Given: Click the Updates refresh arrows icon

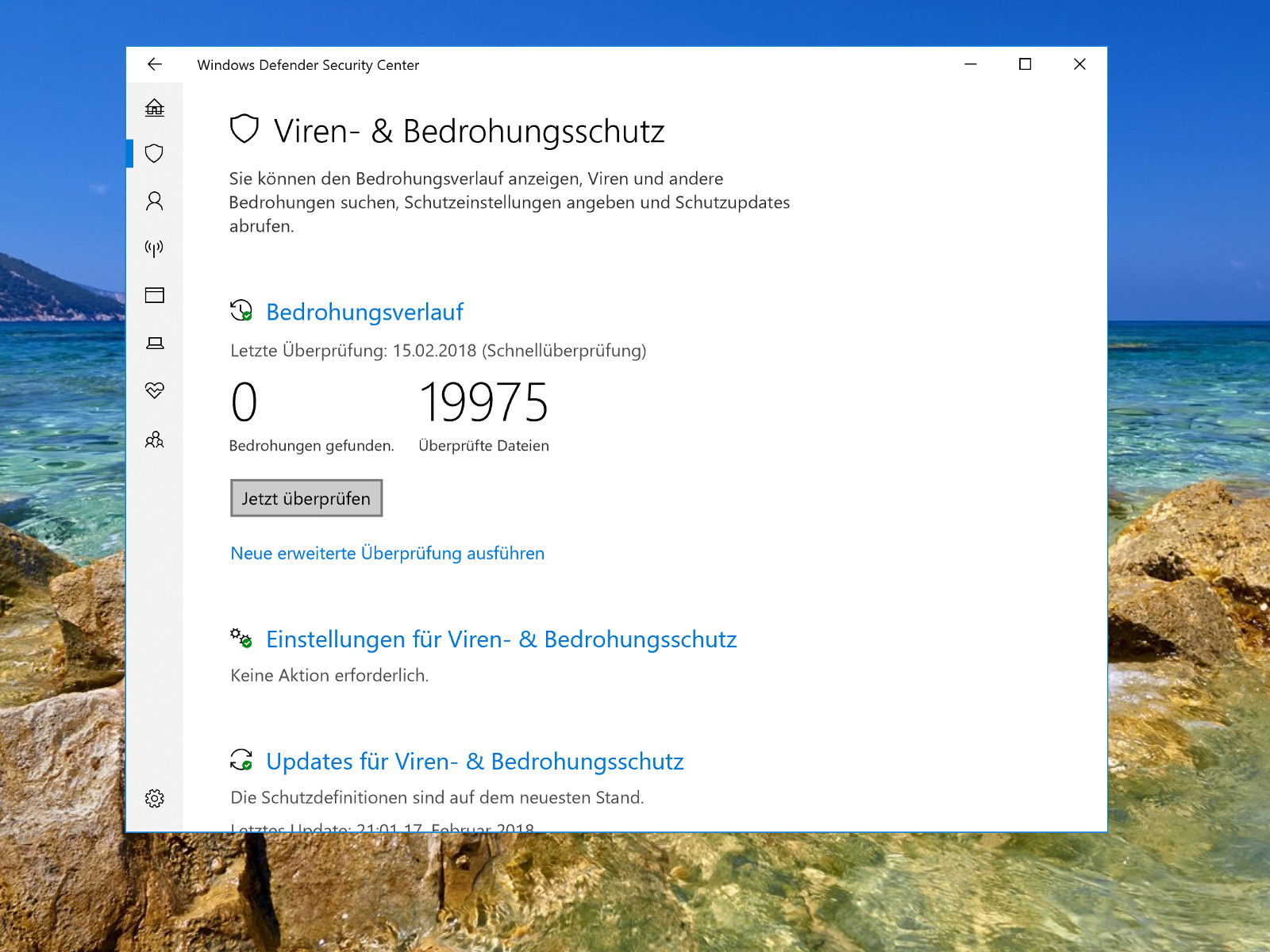Looking at the screenshot, I should point(241,760).
